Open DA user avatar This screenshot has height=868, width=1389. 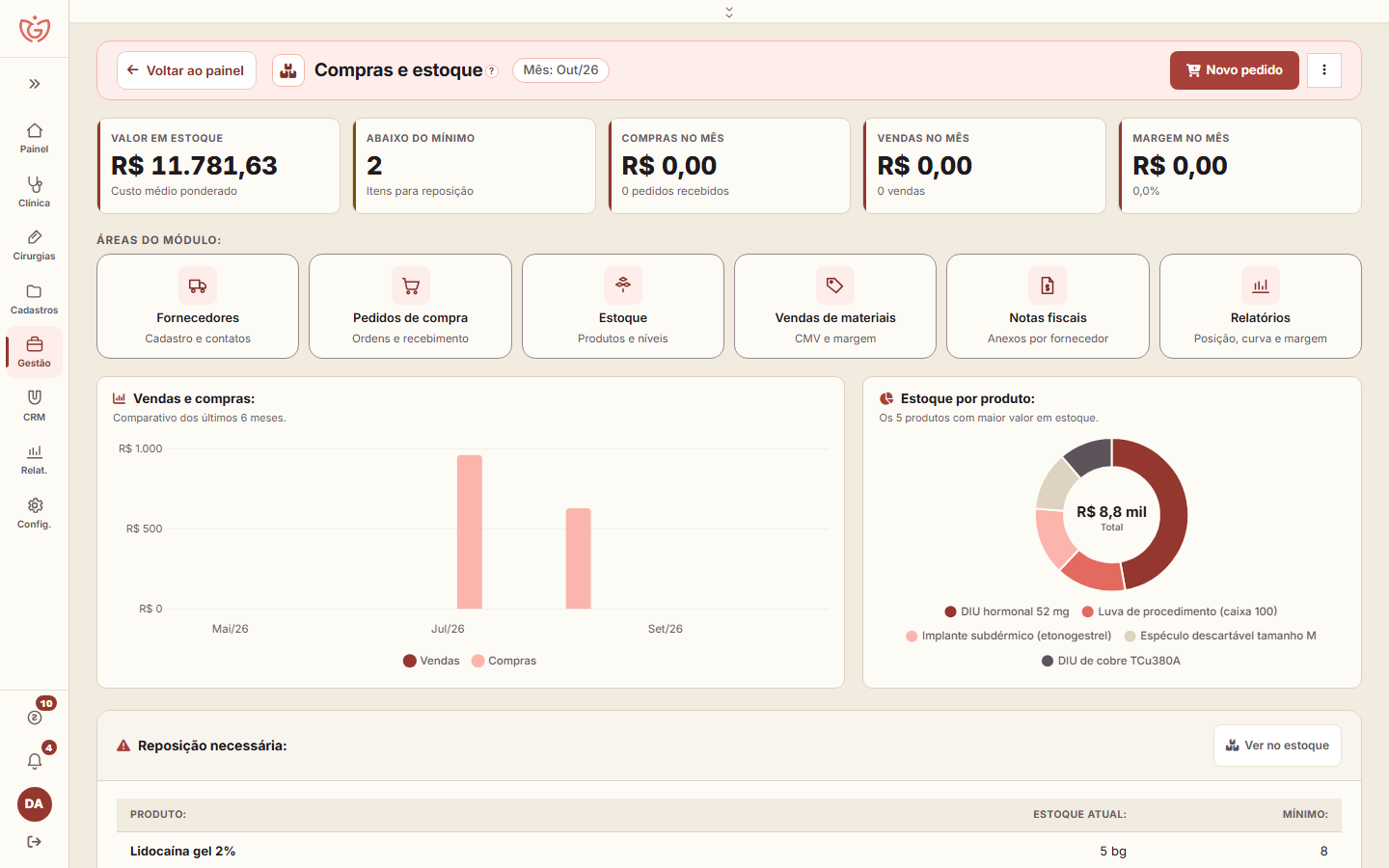click(35, 804)
